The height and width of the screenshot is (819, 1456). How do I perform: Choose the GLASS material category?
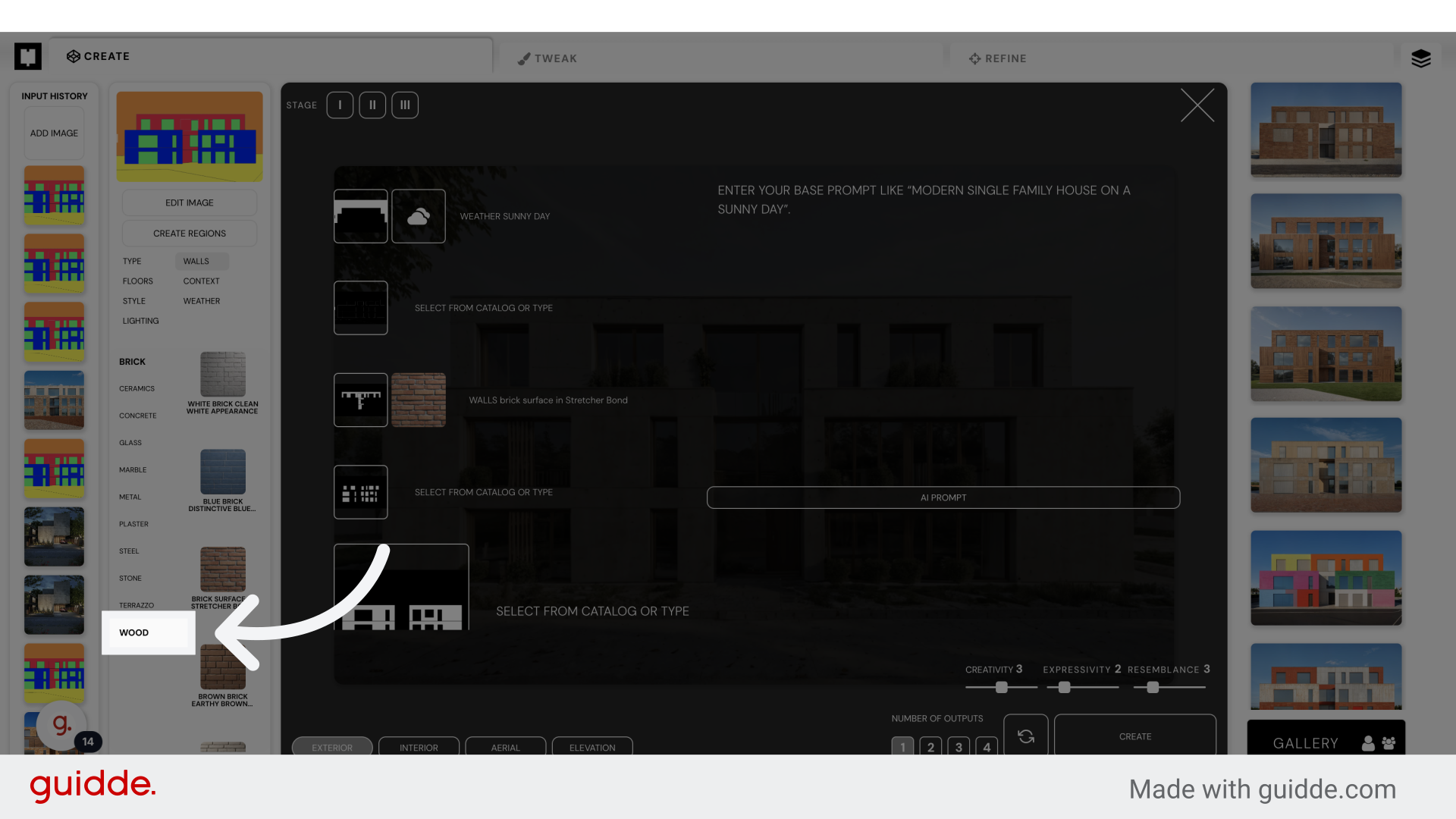(130, 443)
